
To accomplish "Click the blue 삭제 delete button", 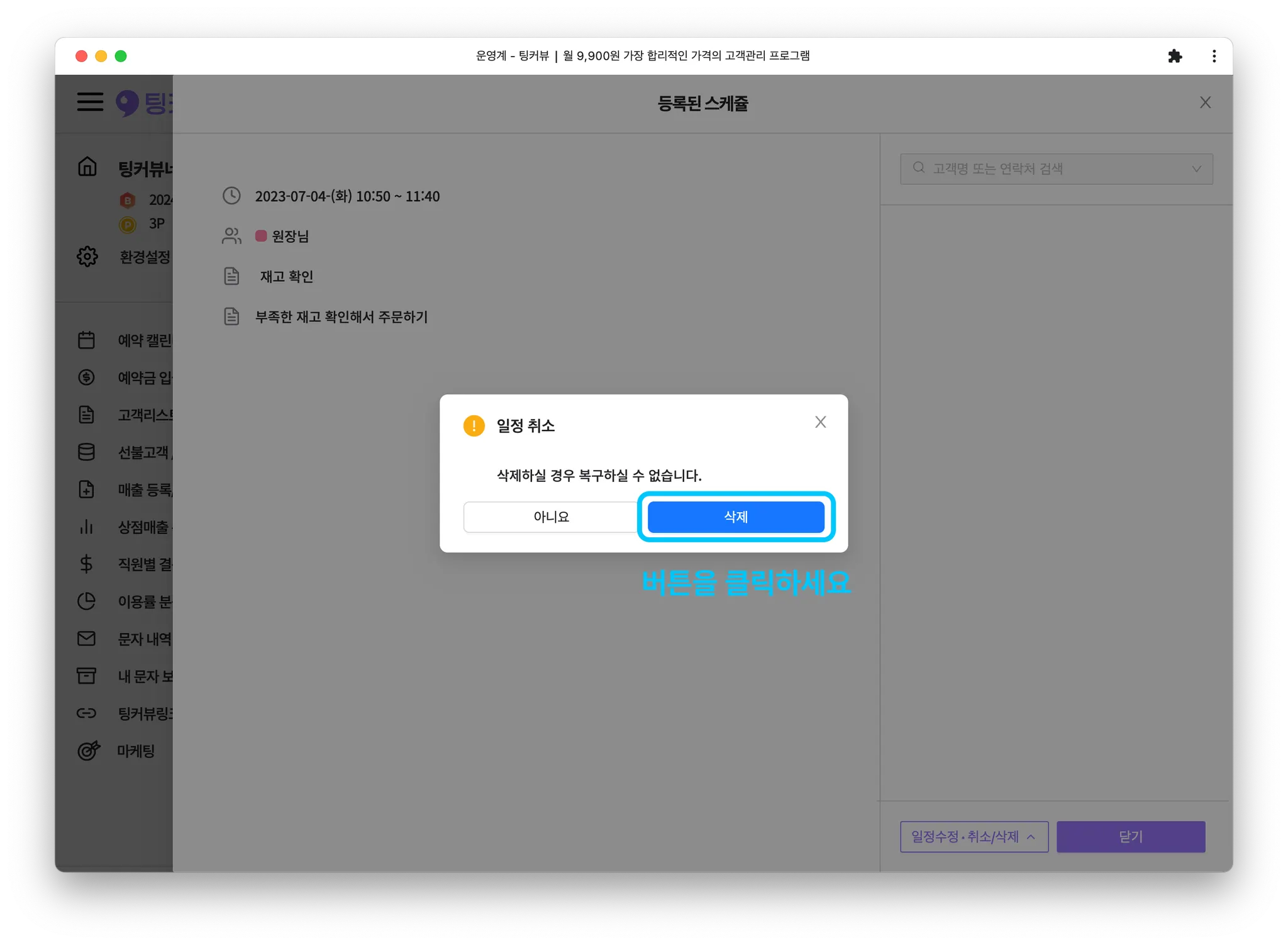I will pos(735,517).
